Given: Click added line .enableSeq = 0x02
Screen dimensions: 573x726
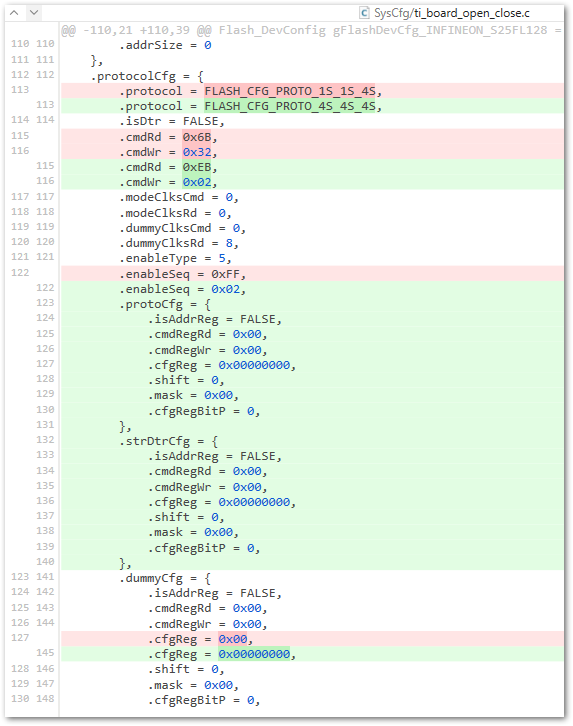Looking at the screenshot, I should (x=312, y=289).
